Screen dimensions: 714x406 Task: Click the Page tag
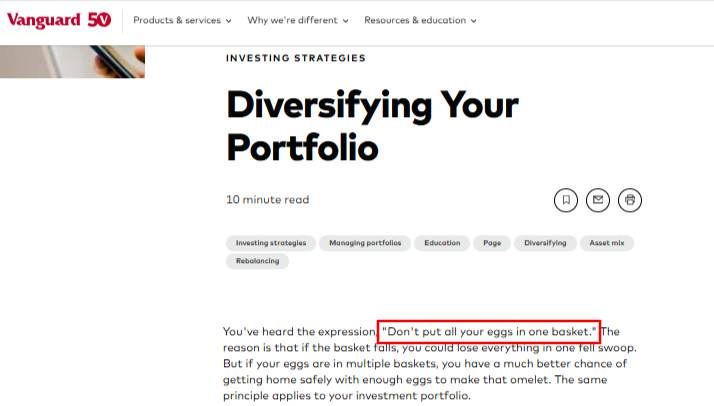point(494,243)
